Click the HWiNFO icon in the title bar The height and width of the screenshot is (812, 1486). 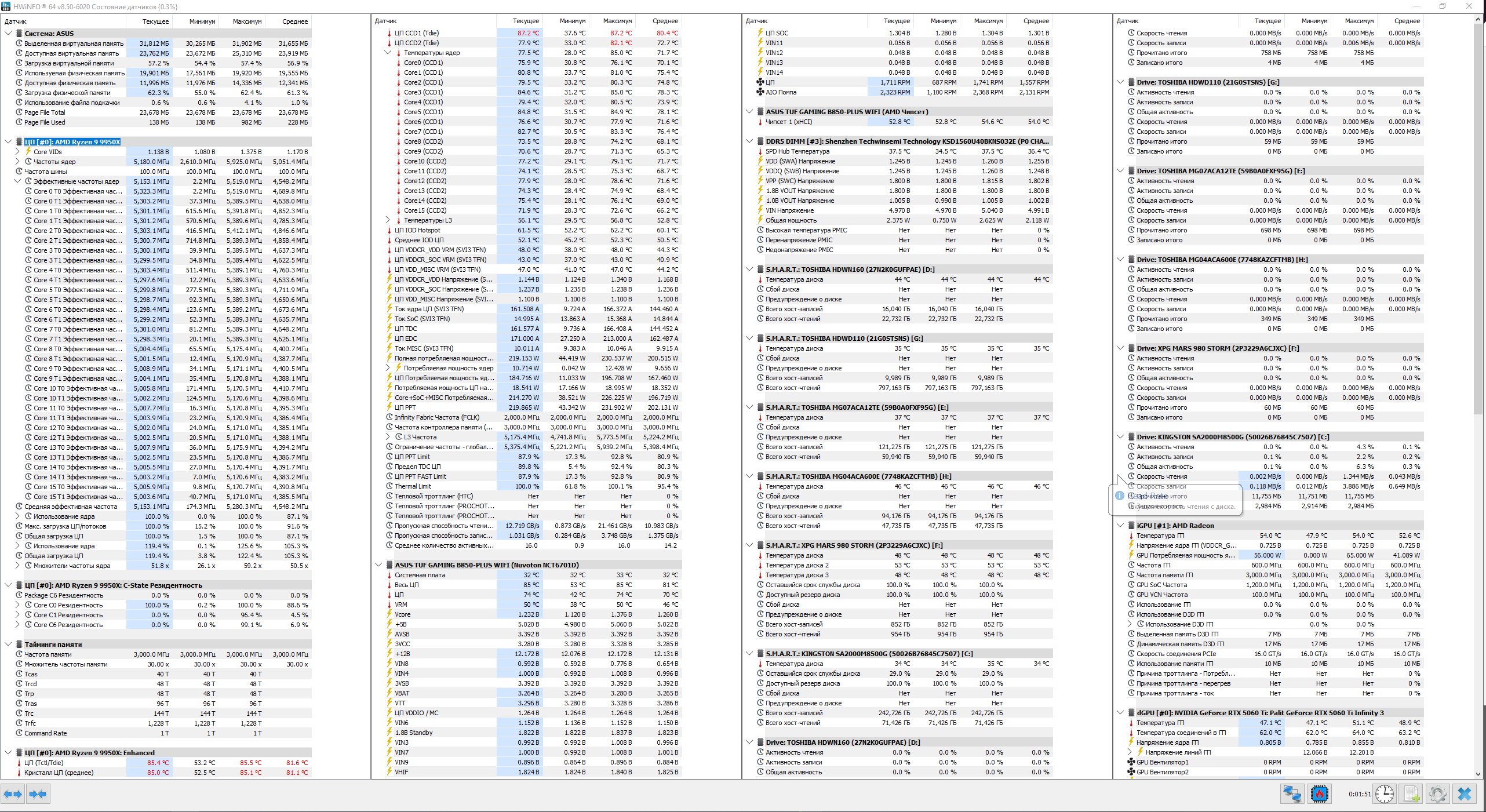pos(6,6)
